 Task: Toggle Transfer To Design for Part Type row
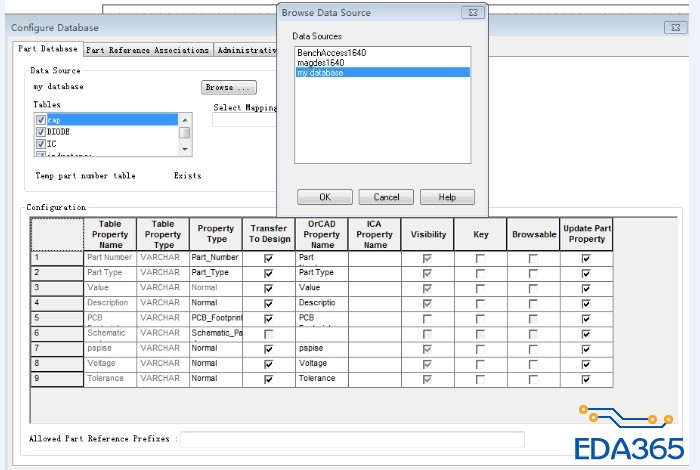(x=268, y=273)
